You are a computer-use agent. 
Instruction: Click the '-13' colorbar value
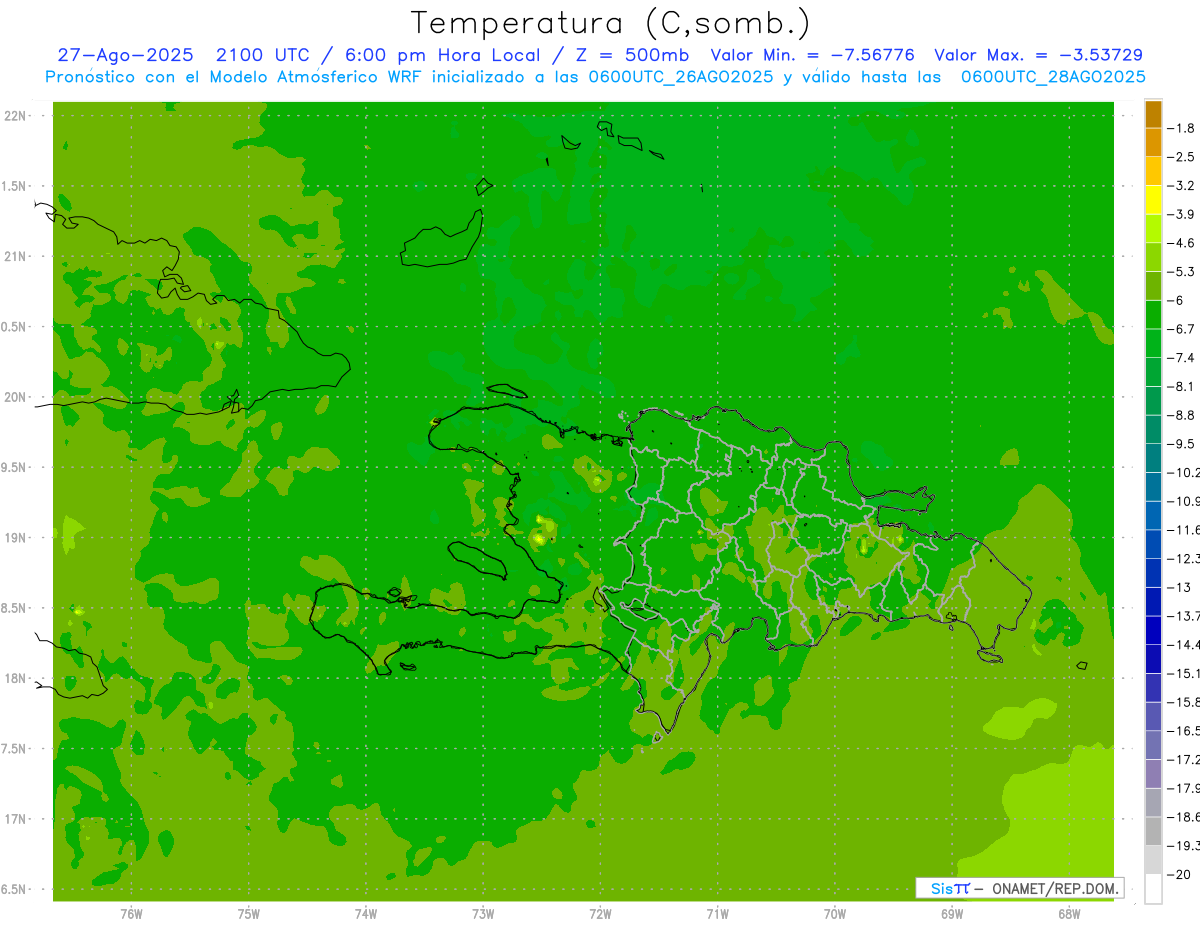pos(1179,587)
